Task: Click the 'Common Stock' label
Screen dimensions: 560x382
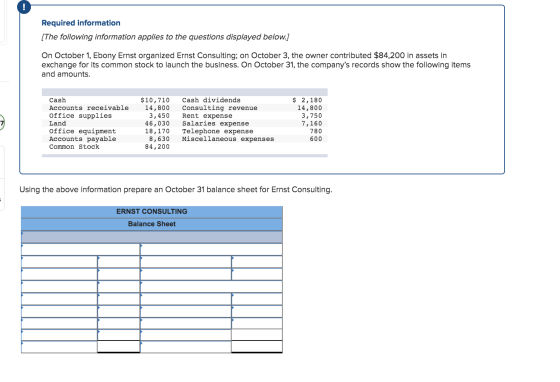Action: coord(74,147)
